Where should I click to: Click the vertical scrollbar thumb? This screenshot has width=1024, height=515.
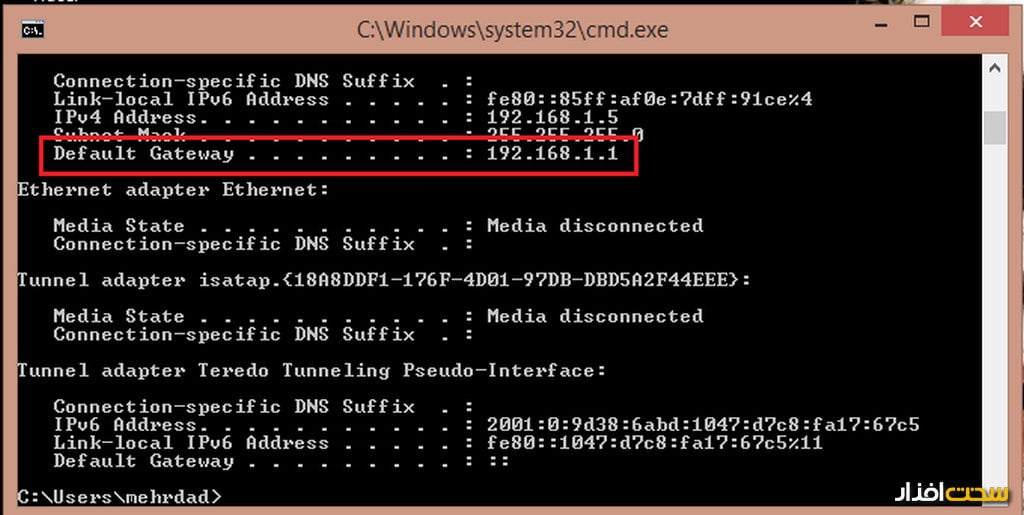tap(995, 128)
